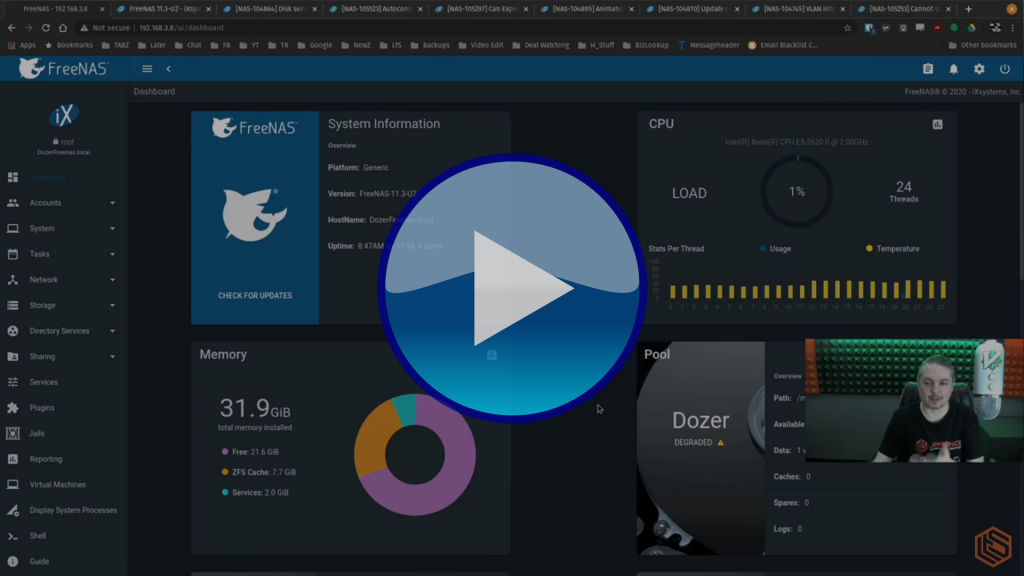Click the Display System Processes icon
The height and width of the screenshot is (576, 1024).
(x=13, y=510)
